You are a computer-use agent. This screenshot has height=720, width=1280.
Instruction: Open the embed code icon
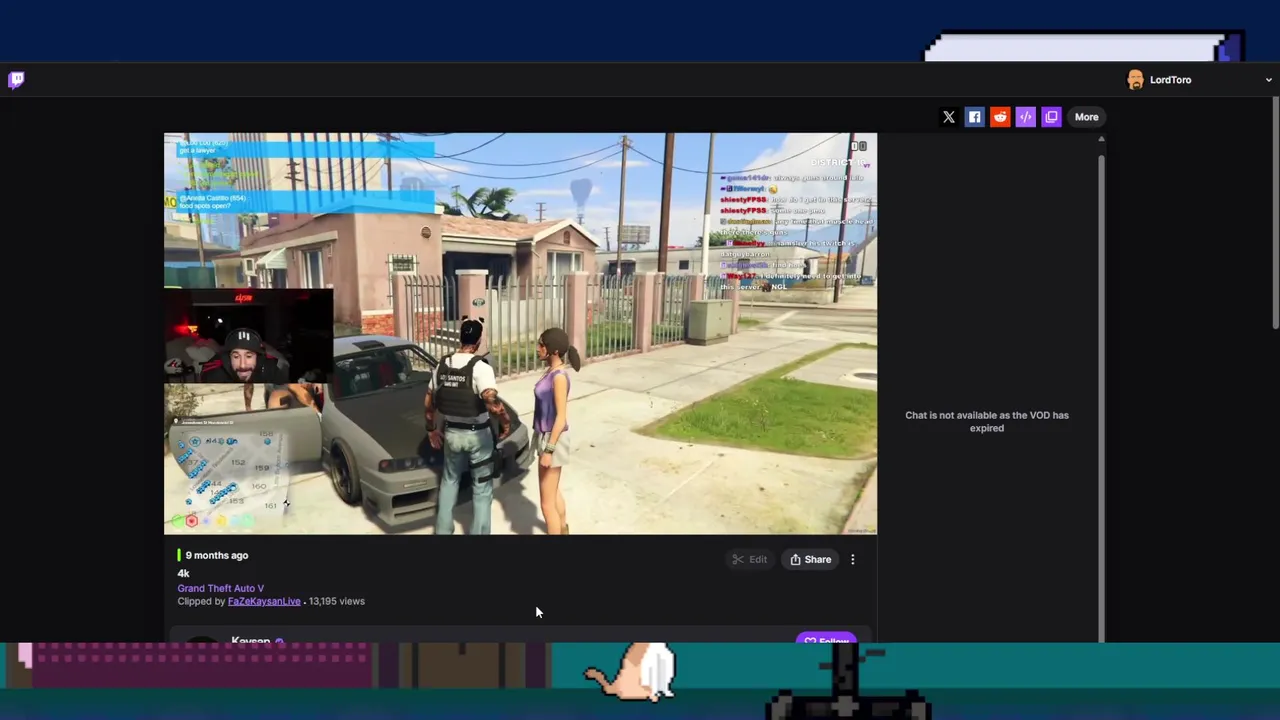pyautogui.click(x=1026, y=117)
